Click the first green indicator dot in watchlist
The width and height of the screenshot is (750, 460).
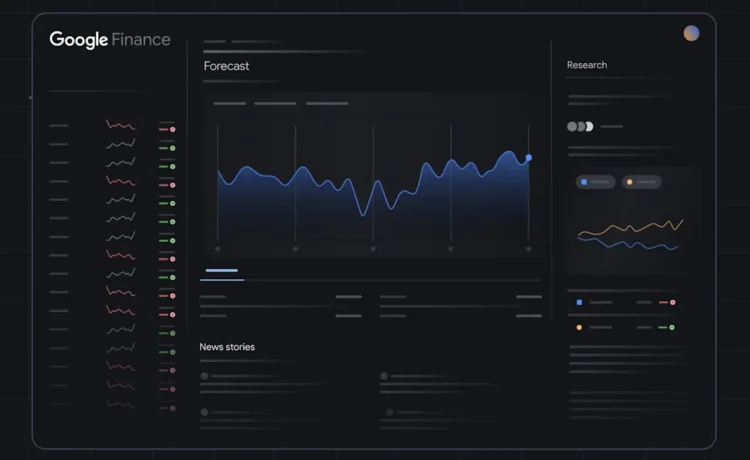[x=173, y=148]
